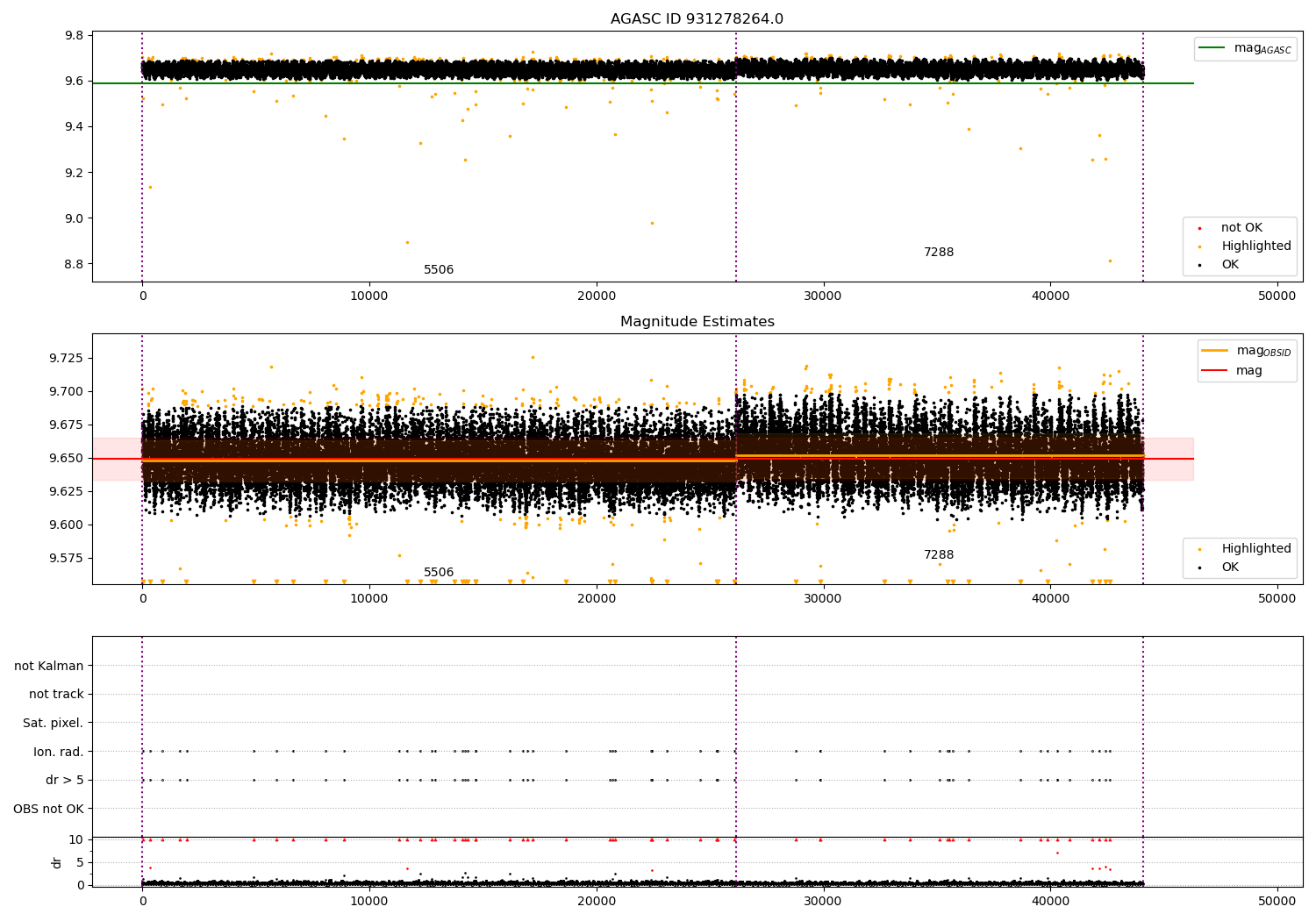The width and height of the screenshot is (1316, 921).
Task: Click the orange line sample in middle legend
Action: [1215, 351]
